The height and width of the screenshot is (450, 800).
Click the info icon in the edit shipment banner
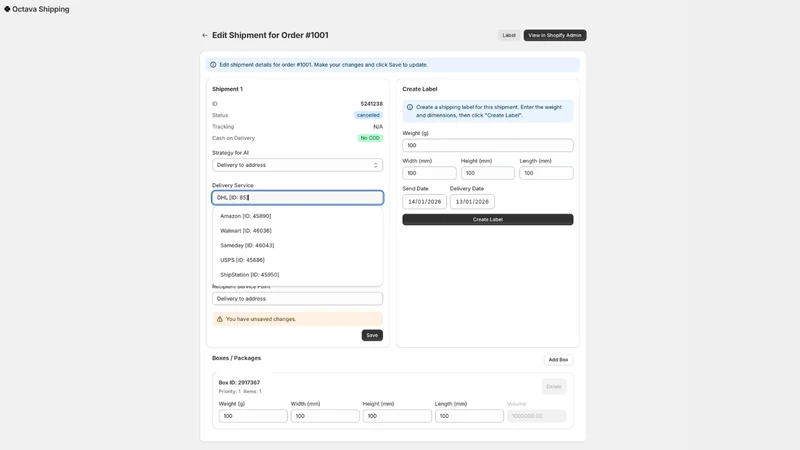pyautogui.click(x=213, y=65)
